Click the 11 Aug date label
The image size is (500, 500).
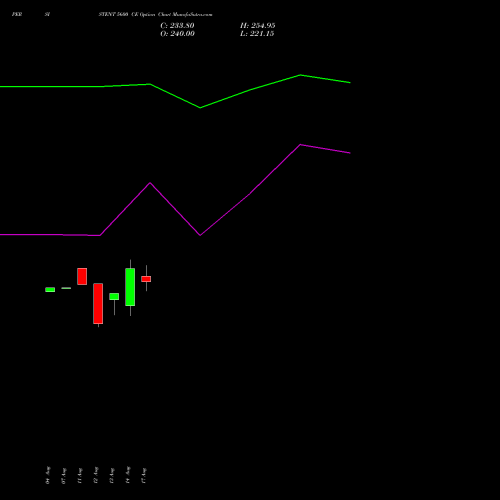click(x=80, y=475)
